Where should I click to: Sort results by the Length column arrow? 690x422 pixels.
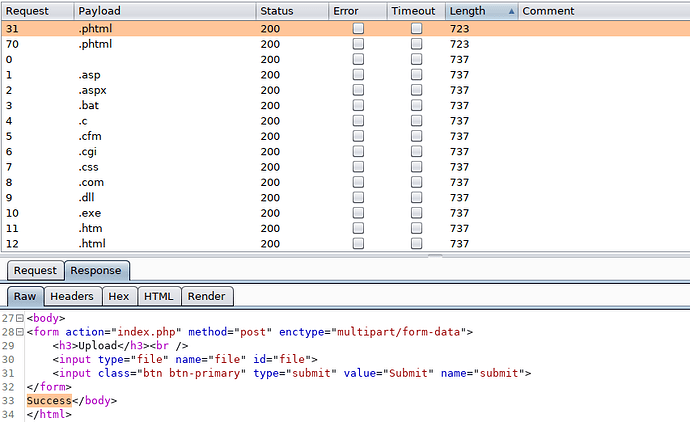tap(511, 12)
